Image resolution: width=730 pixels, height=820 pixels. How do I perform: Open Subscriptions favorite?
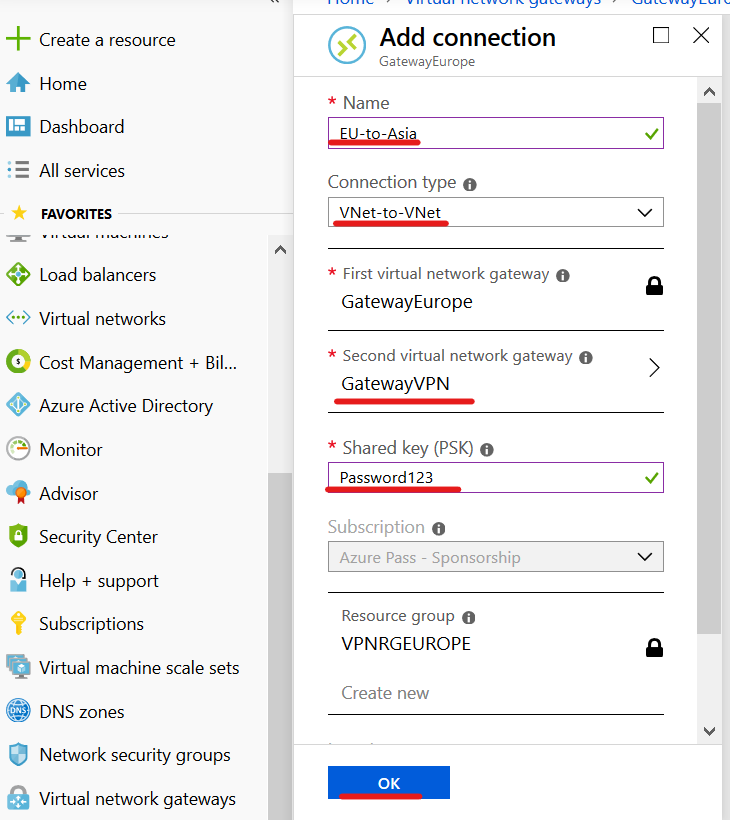(92, 624)
